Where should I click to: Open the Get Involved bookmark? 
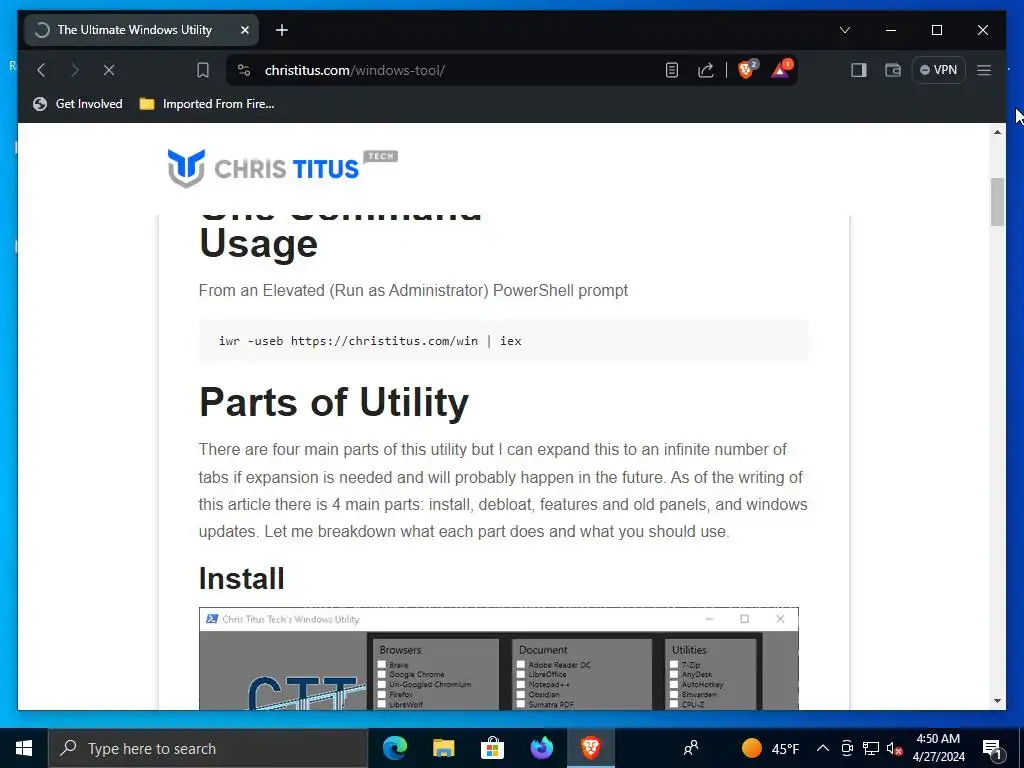(78, 104)
